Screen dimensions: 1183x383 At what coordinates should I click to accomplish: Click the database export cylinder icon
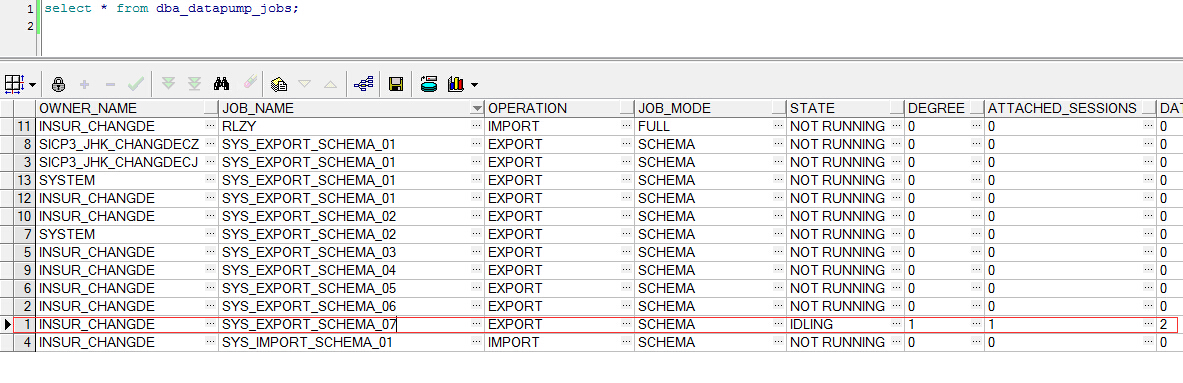pos(429,84)
